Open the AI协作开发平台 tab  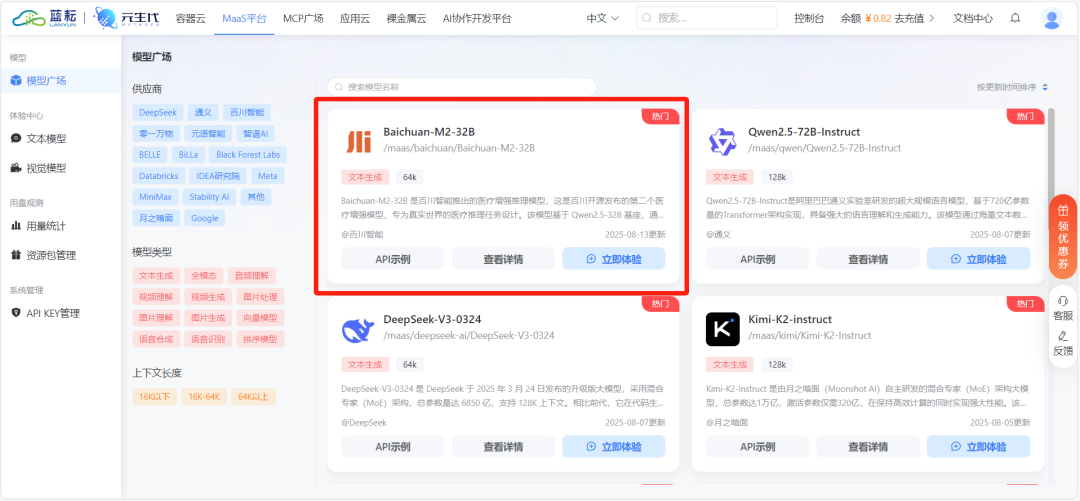(477, 19)
